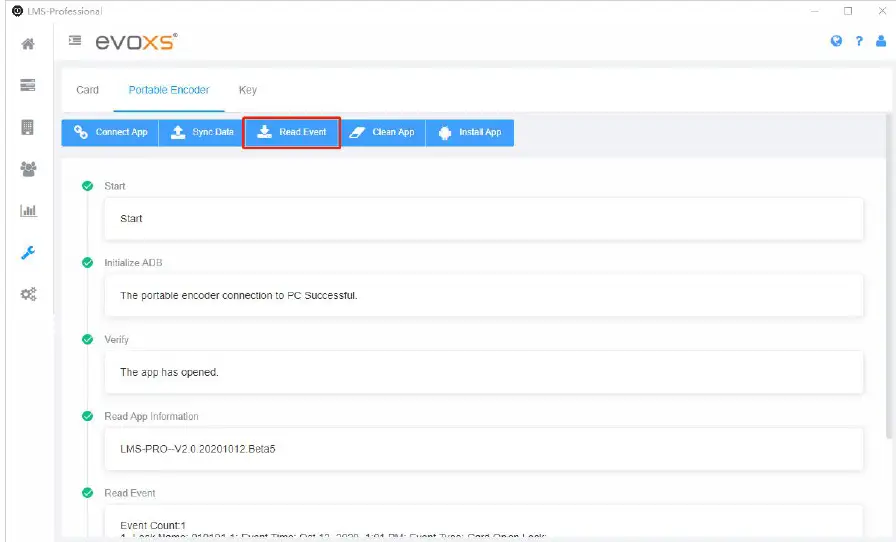
Task: Open the user account icon
Action: click(881, 41)
